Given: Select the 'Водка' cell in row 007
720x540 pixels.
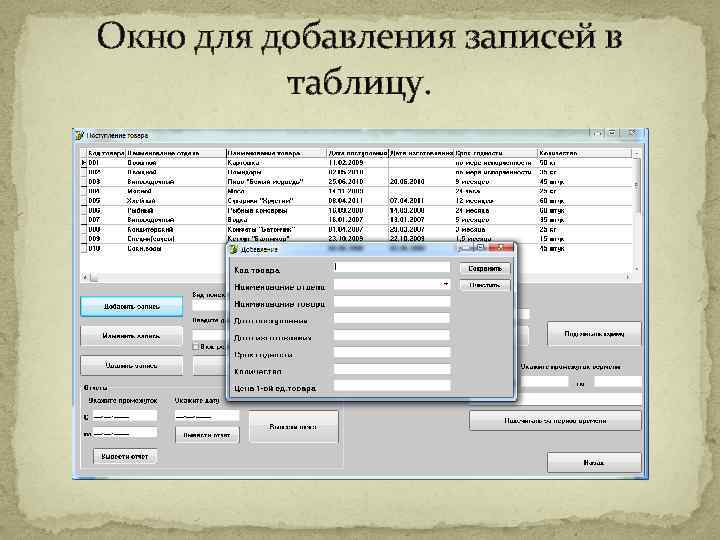Looking at the screenshot, I should (x=276, y=219).
